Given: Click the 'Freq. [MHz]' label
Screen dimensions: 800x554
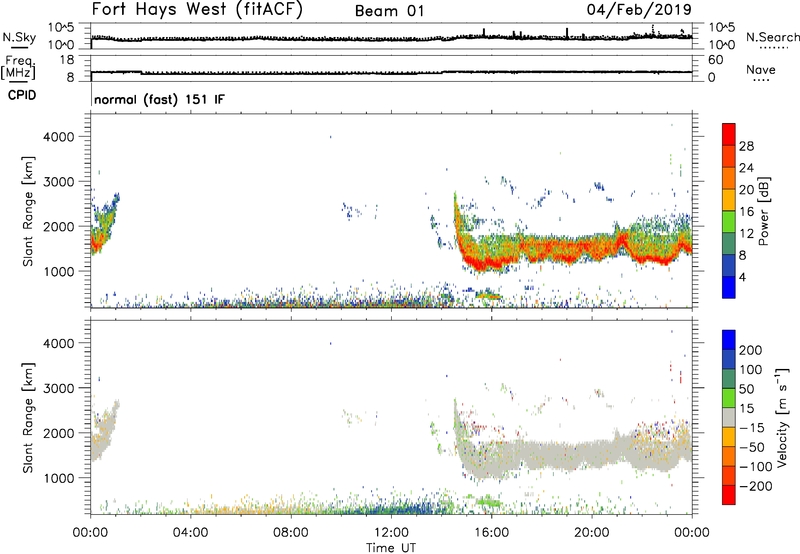Looking at the screenshot, I should (x=18, y=68).
